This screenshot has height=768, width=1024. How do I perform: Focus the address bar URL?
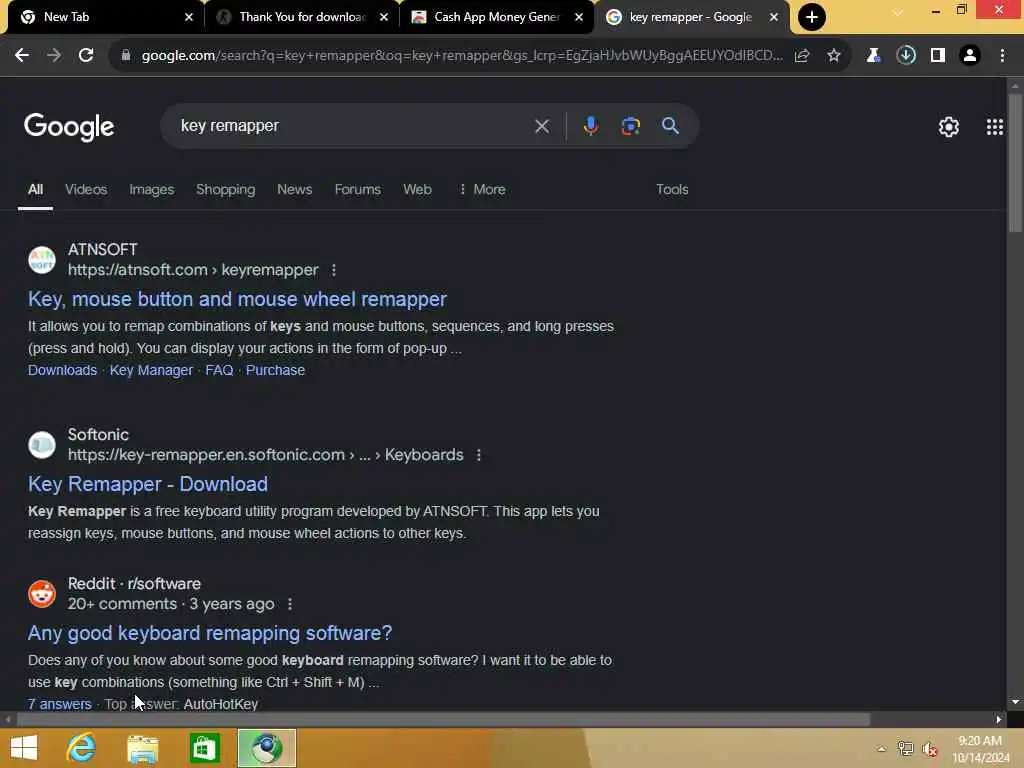461,56
